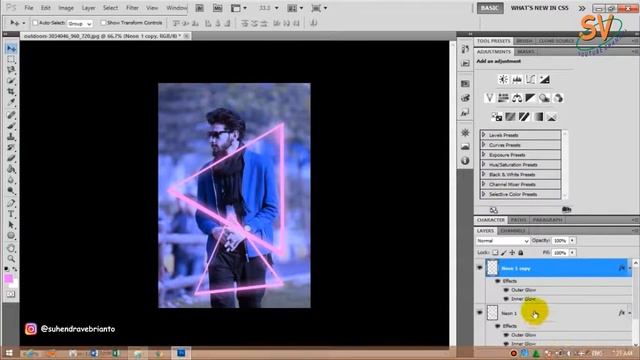
Task: Open the Filter menu
Action: 132,8
